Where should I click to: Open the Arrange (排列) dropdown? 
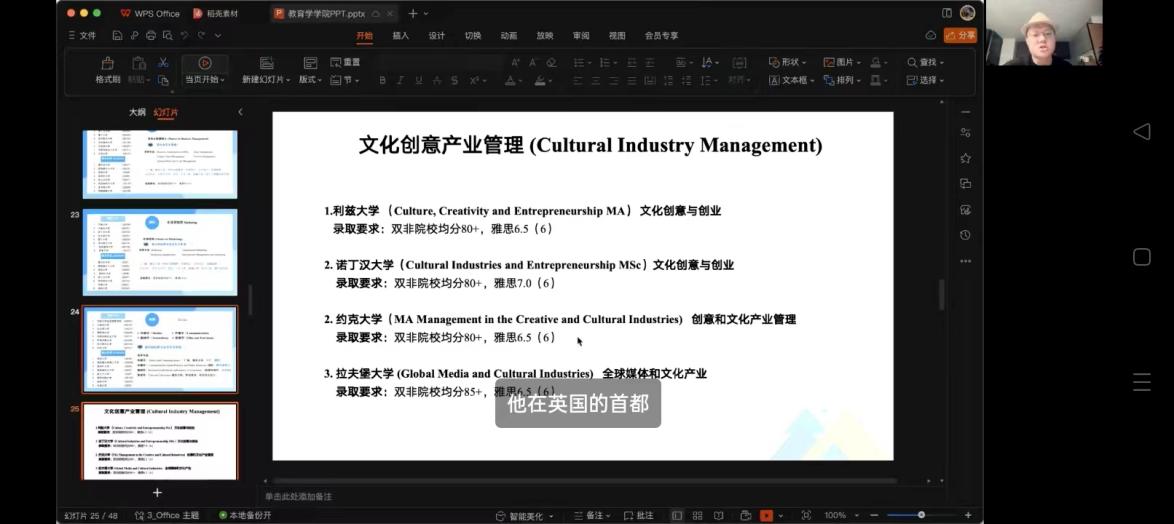pyautogui.click(x=842, y=80)
